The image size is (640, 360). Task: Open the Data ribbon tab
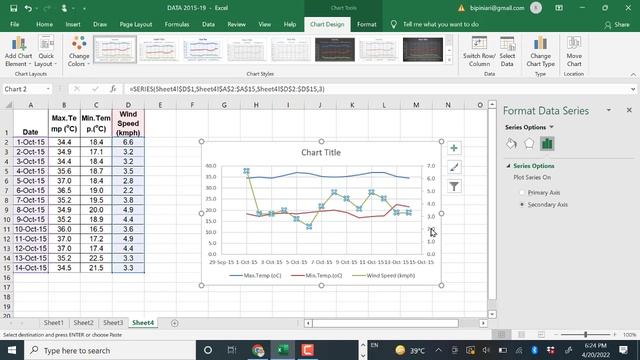[208, 24]
